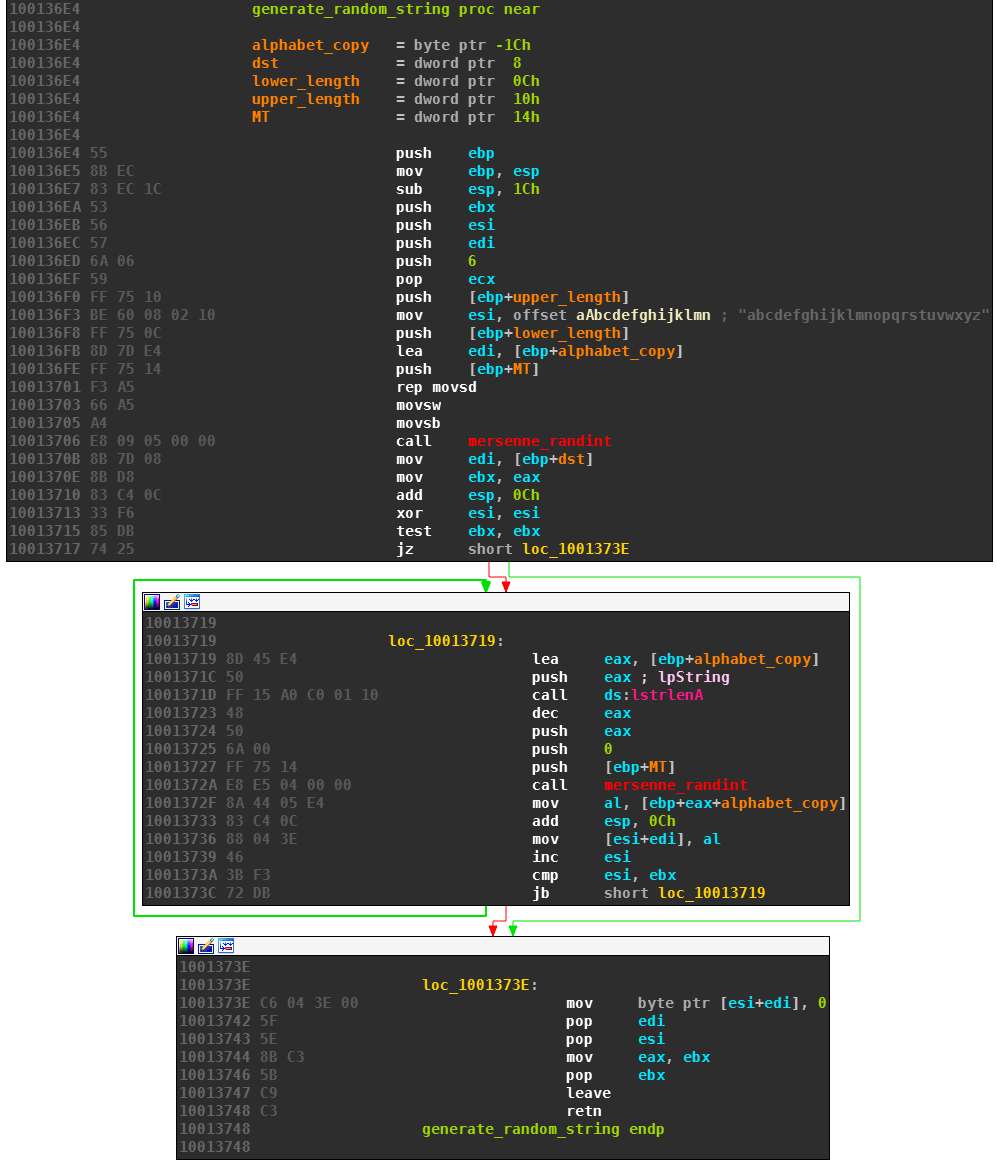Select the '[ebp+lower_length]' push operand
The image size is (997, 1167).
[x=548, y=333]
